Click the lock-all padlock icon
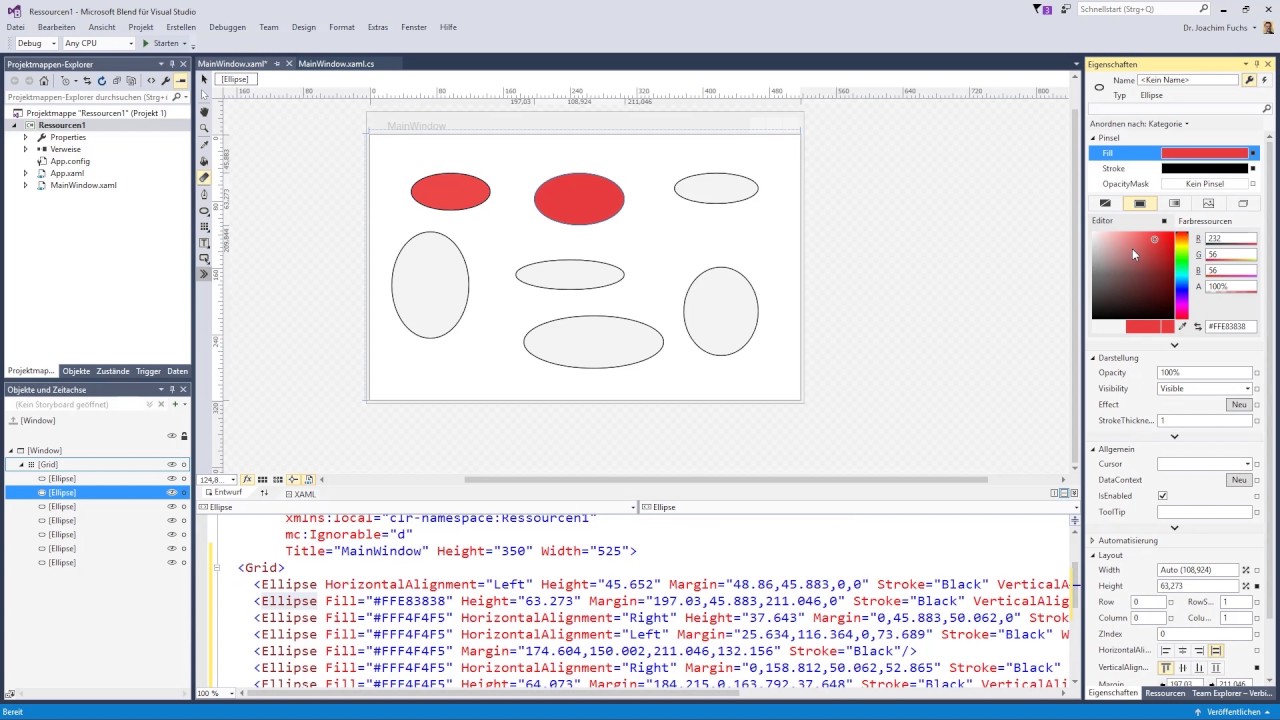The image size is (1280, 720). coord(184,436)
